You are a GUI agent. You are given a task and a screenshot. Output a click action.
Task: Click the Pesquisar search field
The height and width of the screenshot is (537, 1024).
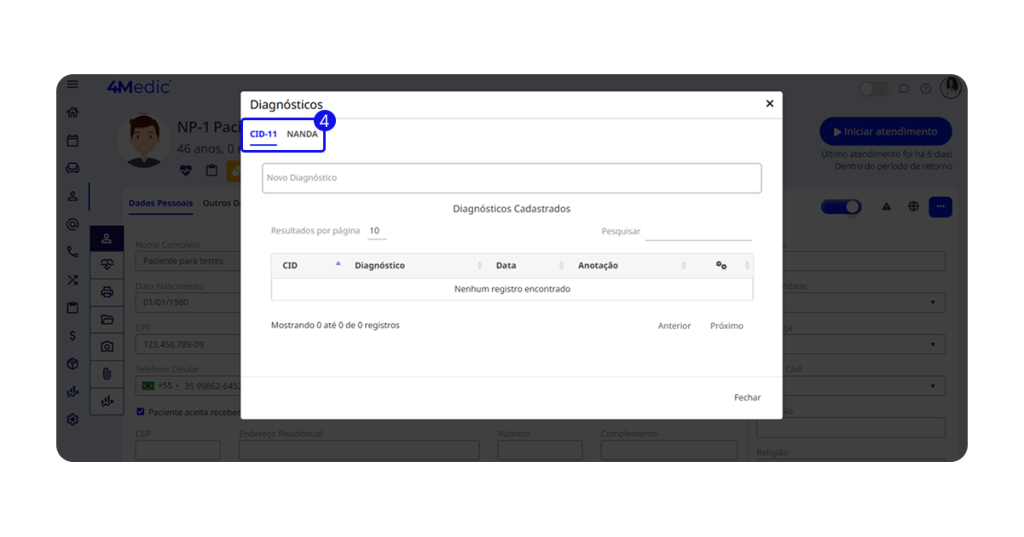(698, 231)
